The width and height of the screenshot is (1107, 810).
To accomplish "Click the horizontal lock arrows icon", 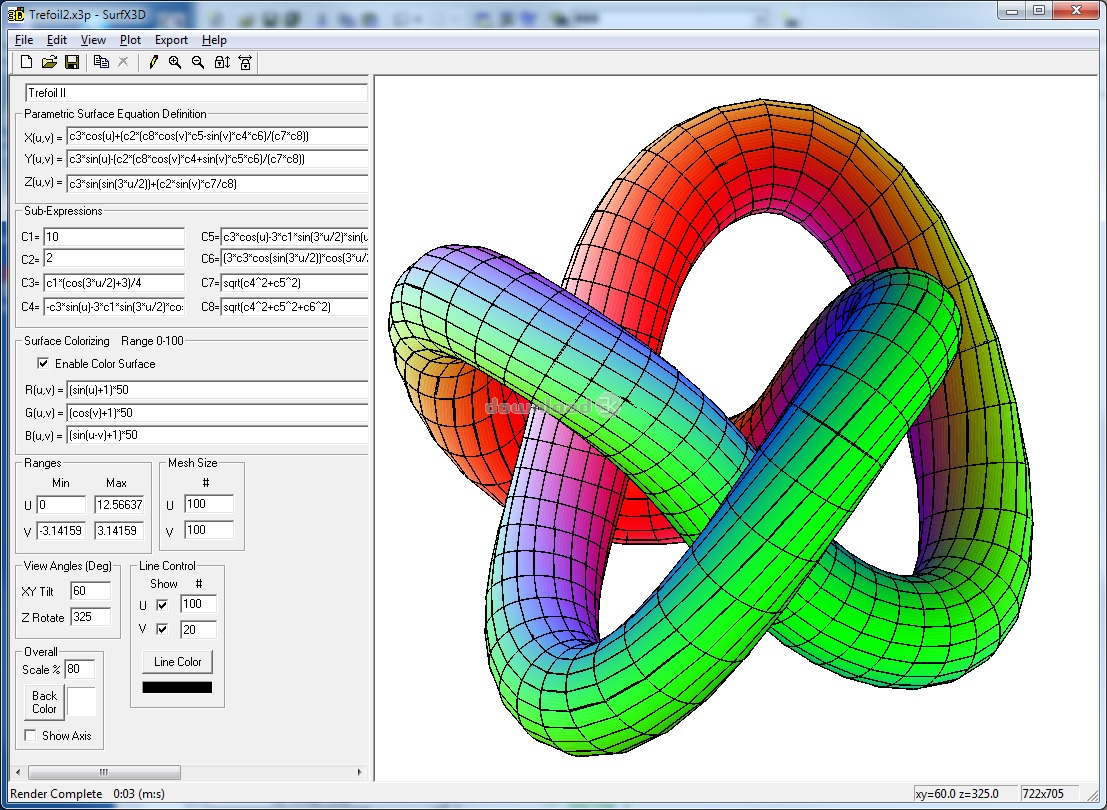I will [245, 62].
